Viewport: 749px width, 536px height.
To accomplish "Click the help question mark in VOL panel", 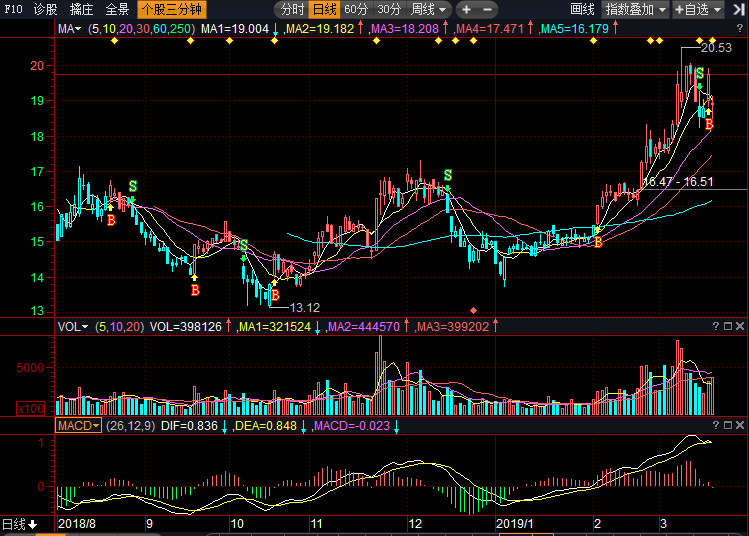I will pos(715,327).
